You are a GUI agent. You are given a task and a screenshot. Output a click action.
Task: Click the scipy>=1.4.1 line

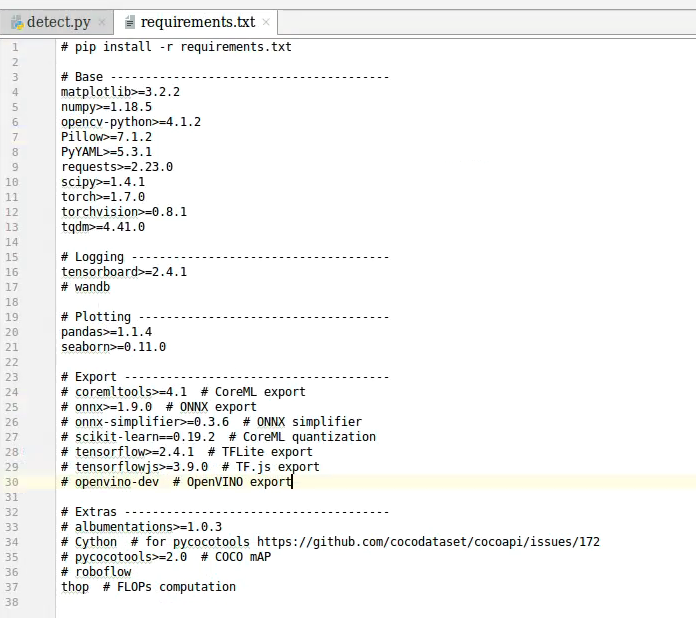point(103,182)
